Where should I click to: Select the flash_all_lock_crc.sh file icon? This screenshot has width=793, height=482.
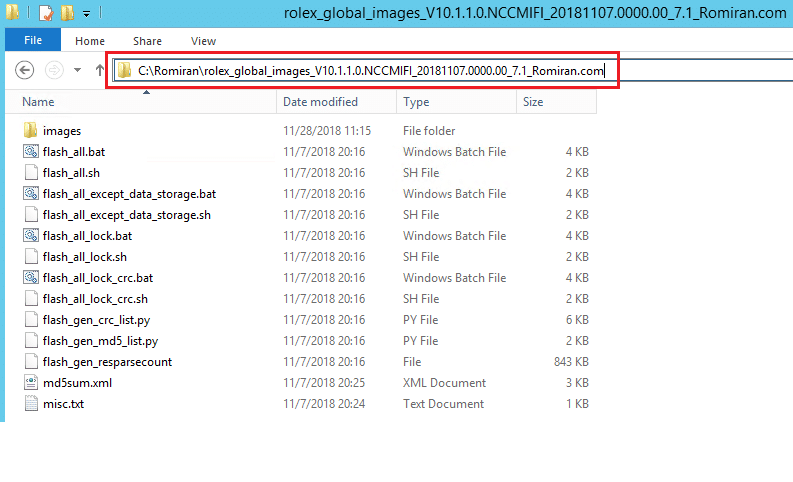(x=31, y=298)
